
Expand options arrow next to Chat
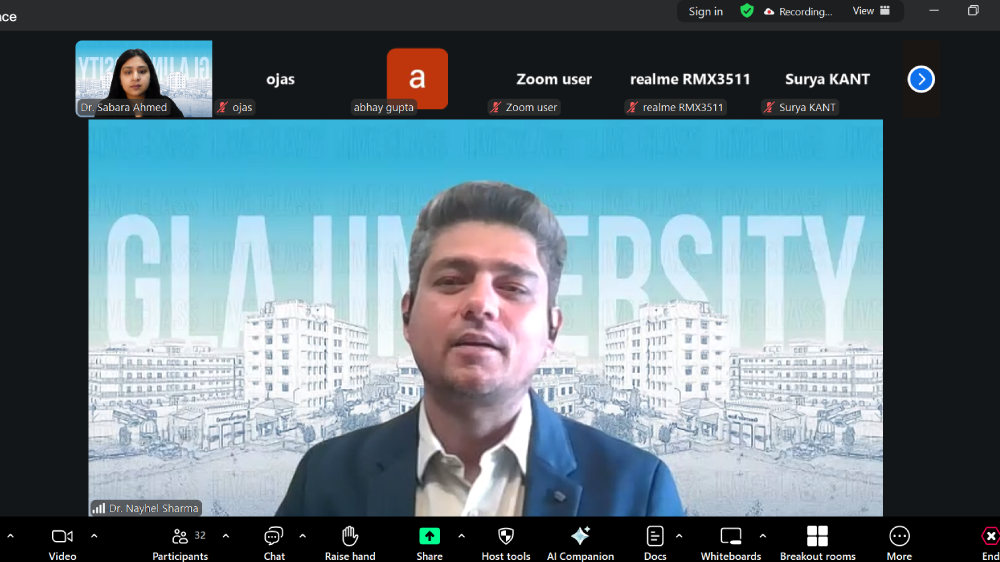(x=302, y=536)
